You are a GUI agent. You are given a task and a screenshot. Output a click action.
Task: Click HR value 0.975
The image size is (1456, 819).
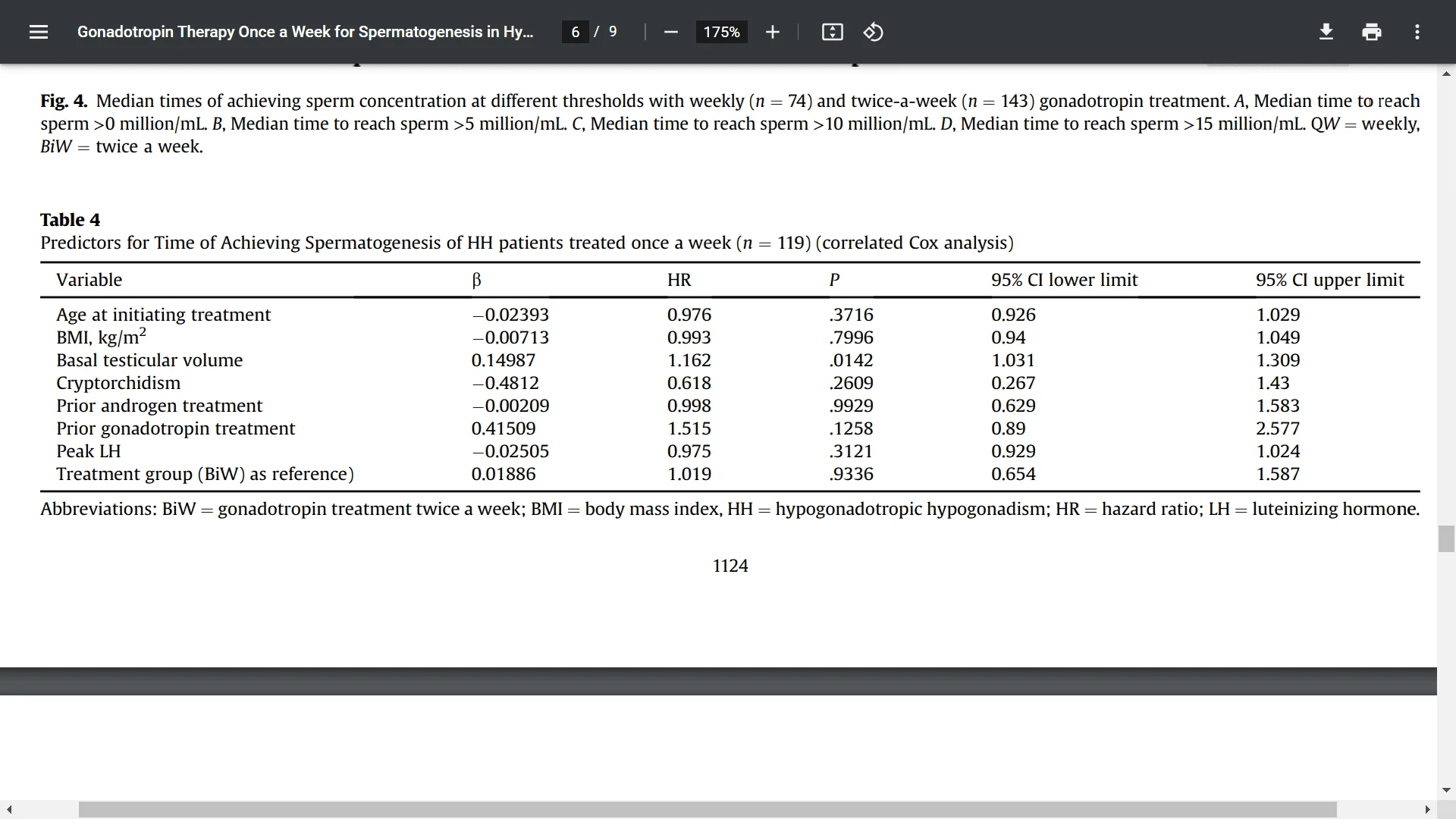tap(689, 451)
